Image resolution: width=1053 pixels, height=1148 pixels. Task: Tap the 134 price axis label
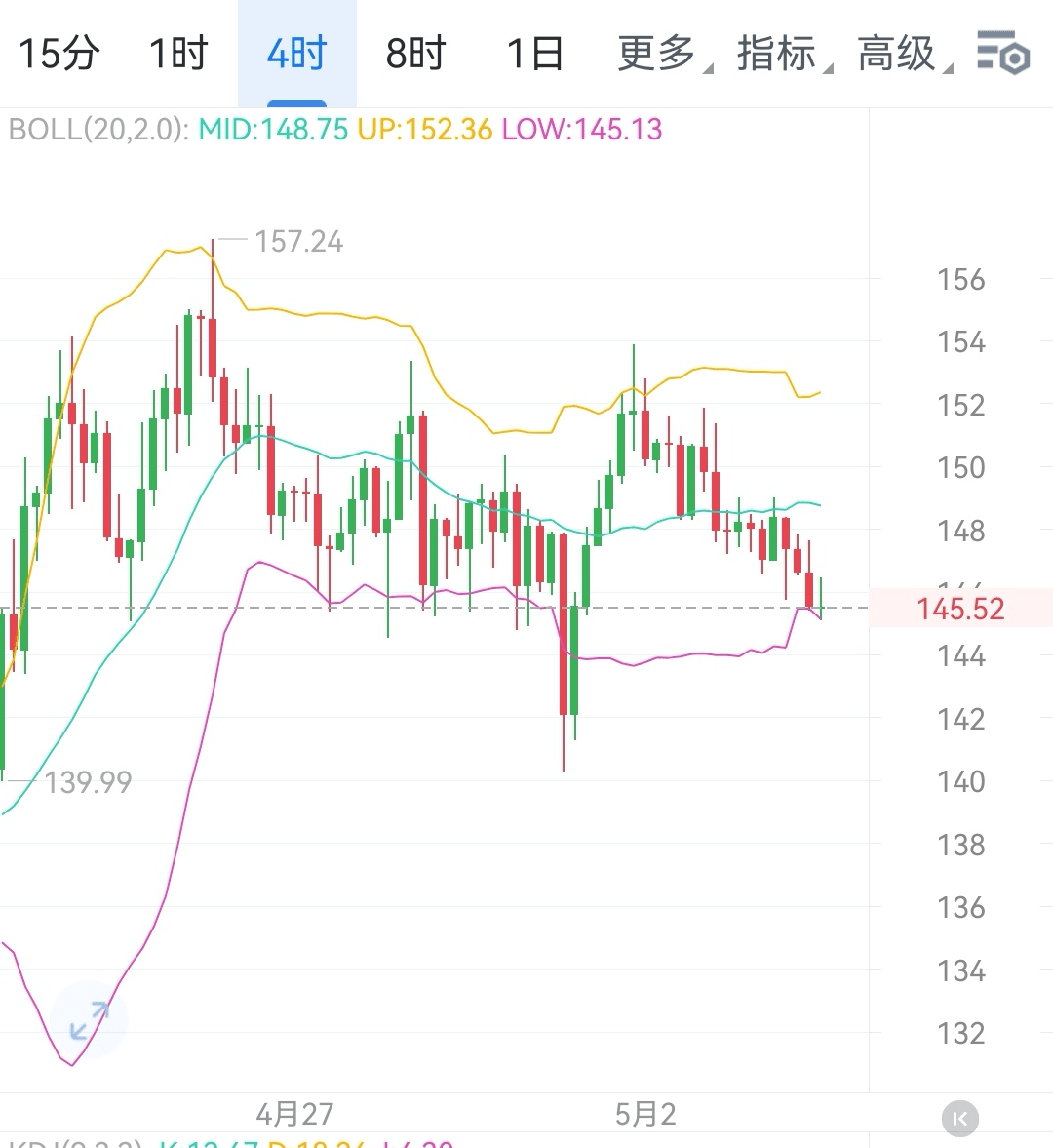961,970
